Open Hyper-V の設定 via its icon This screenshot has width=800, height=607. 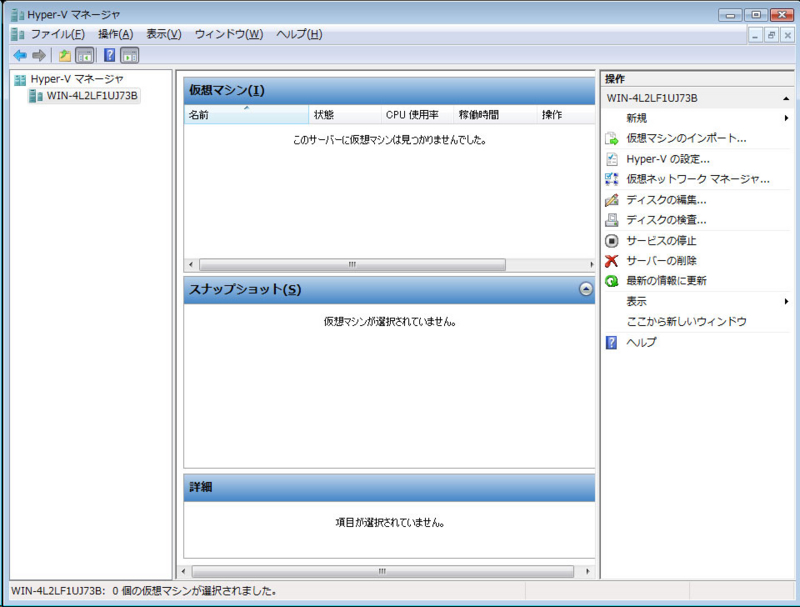612,160
